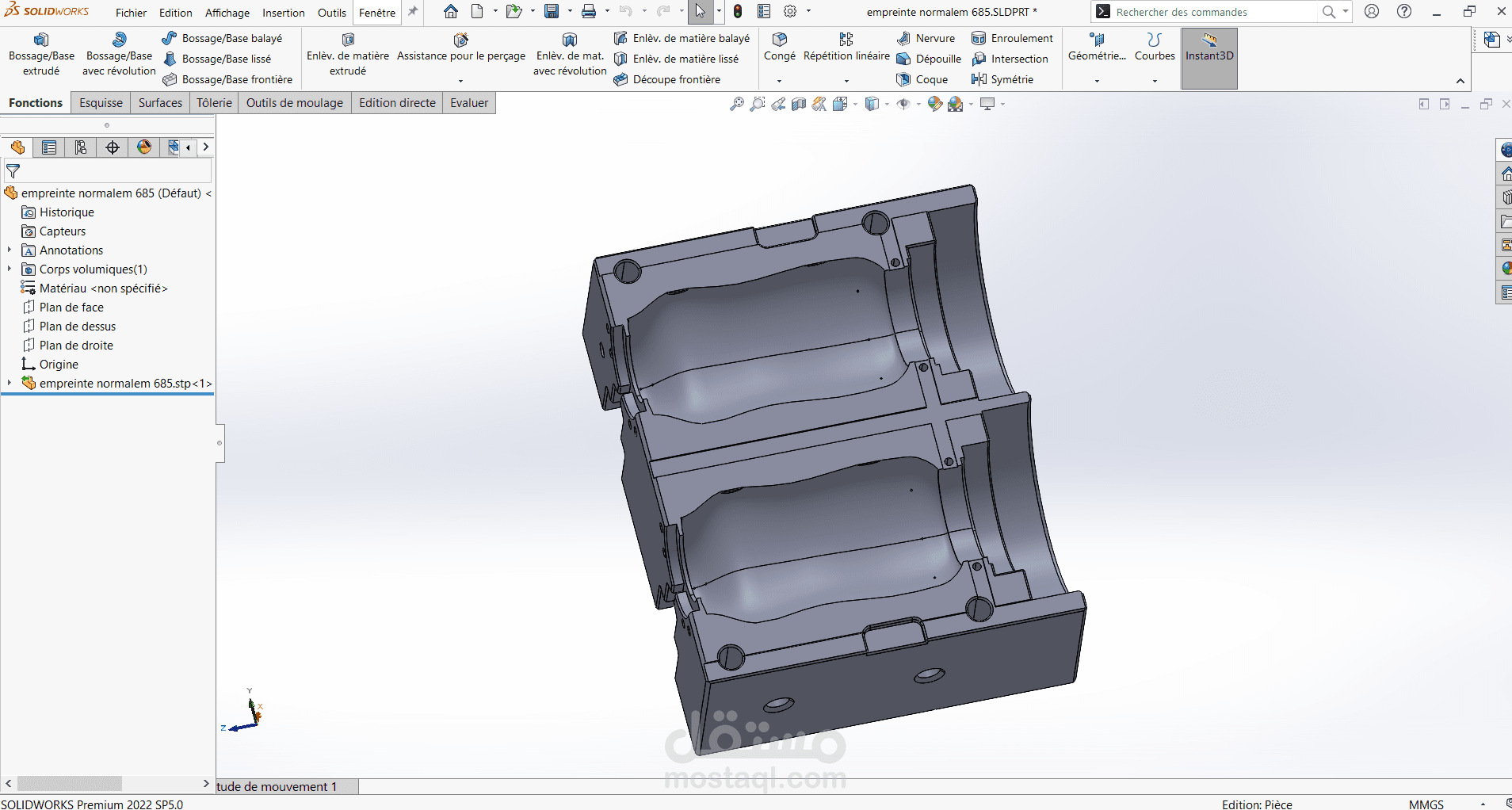Screen dimensions: 1512x810
Task: Click the Nervure button
Action: coord(926,38)
